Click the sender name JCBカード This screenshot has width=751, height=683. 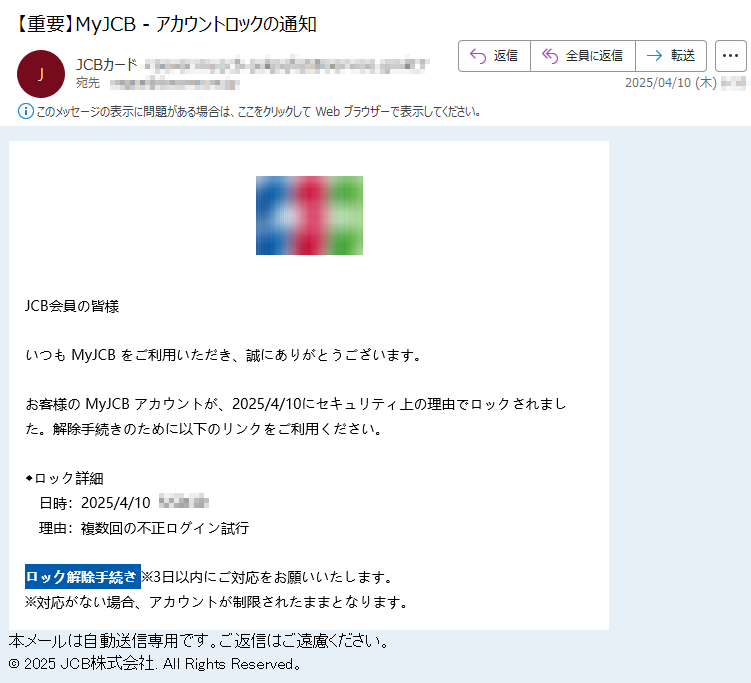[106, 65]
